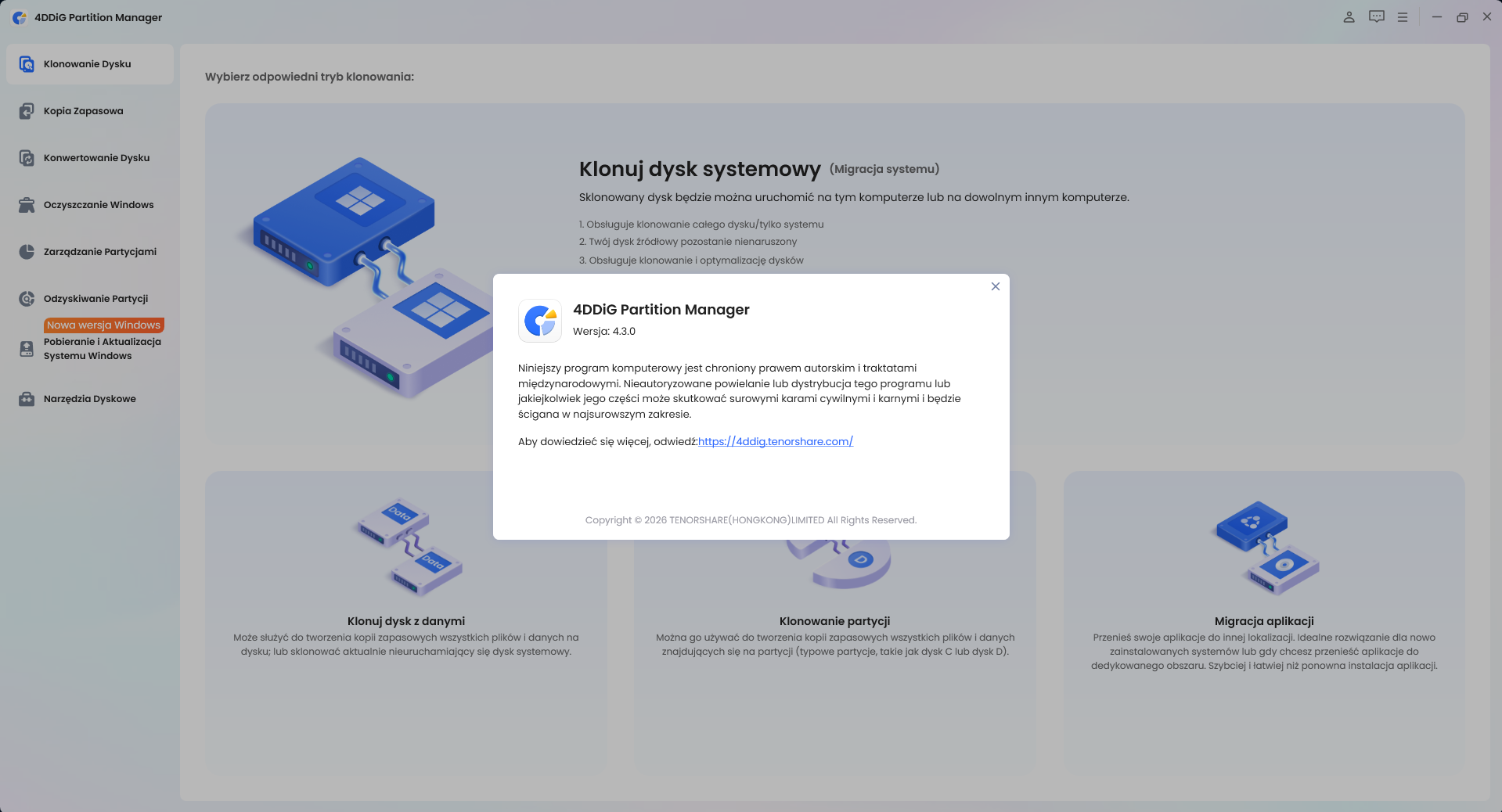
Task: Click the 'Niniejszy program komputerowy' copyright paragraph
Action: pos(740,391)
